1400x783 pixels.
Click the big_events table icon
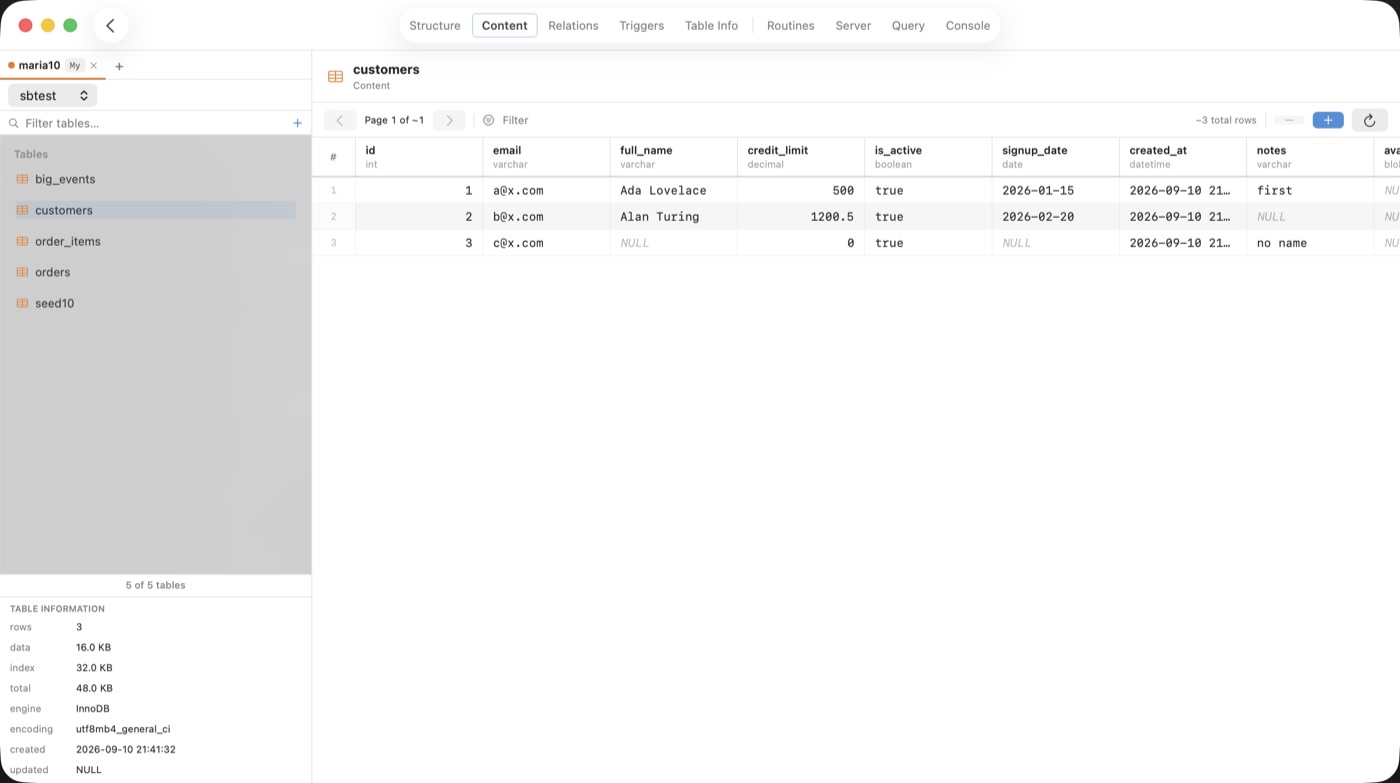[22, 179]
